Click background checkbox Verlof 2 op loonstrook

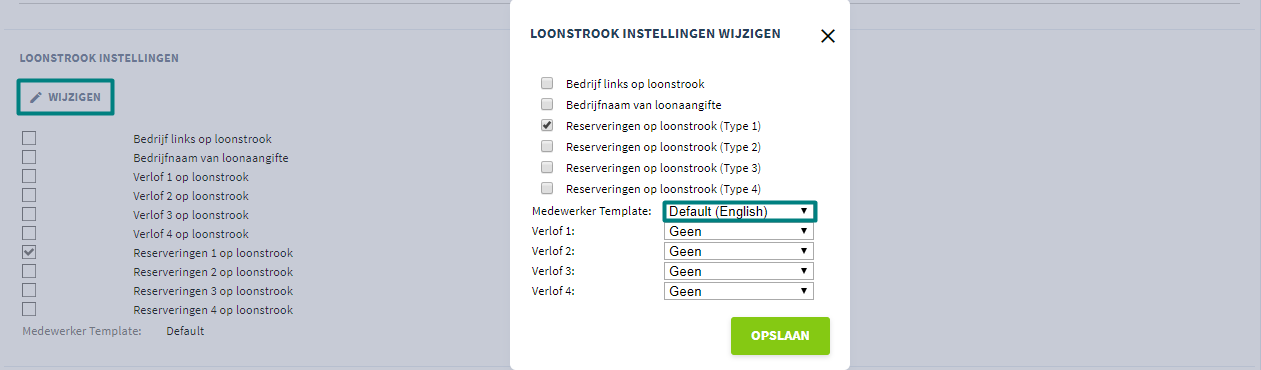(29, 195)
